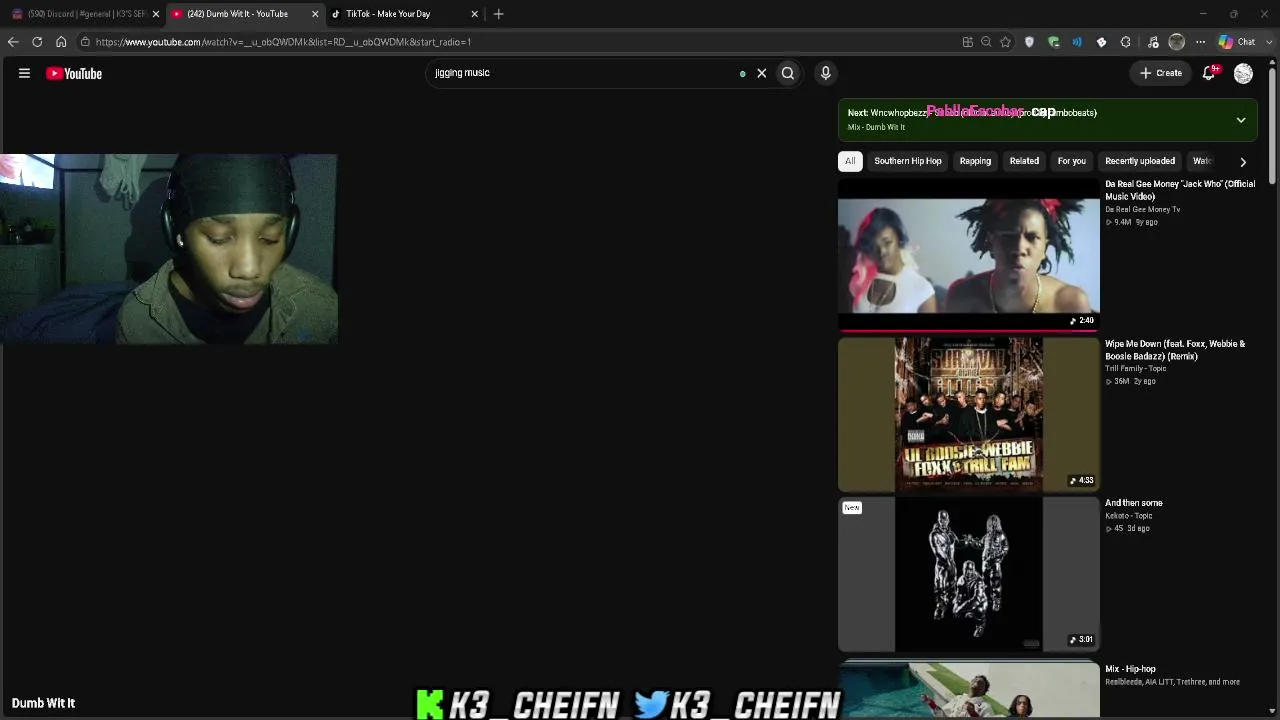Screen dimensions: 1280x720
Task: Open the green extension icon
Action: [1053, 42]
